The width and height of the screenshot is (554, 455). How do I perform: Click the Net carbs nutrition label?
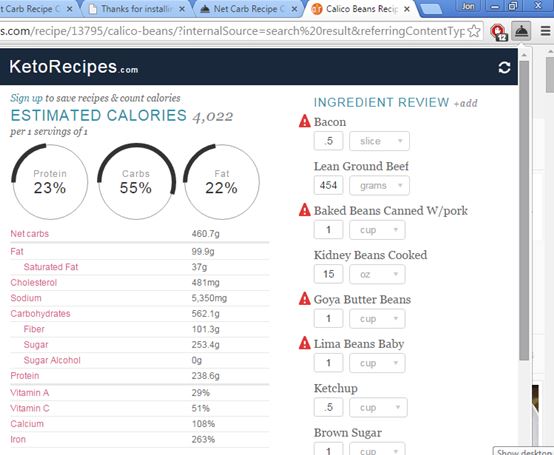(x=30, y=234)
